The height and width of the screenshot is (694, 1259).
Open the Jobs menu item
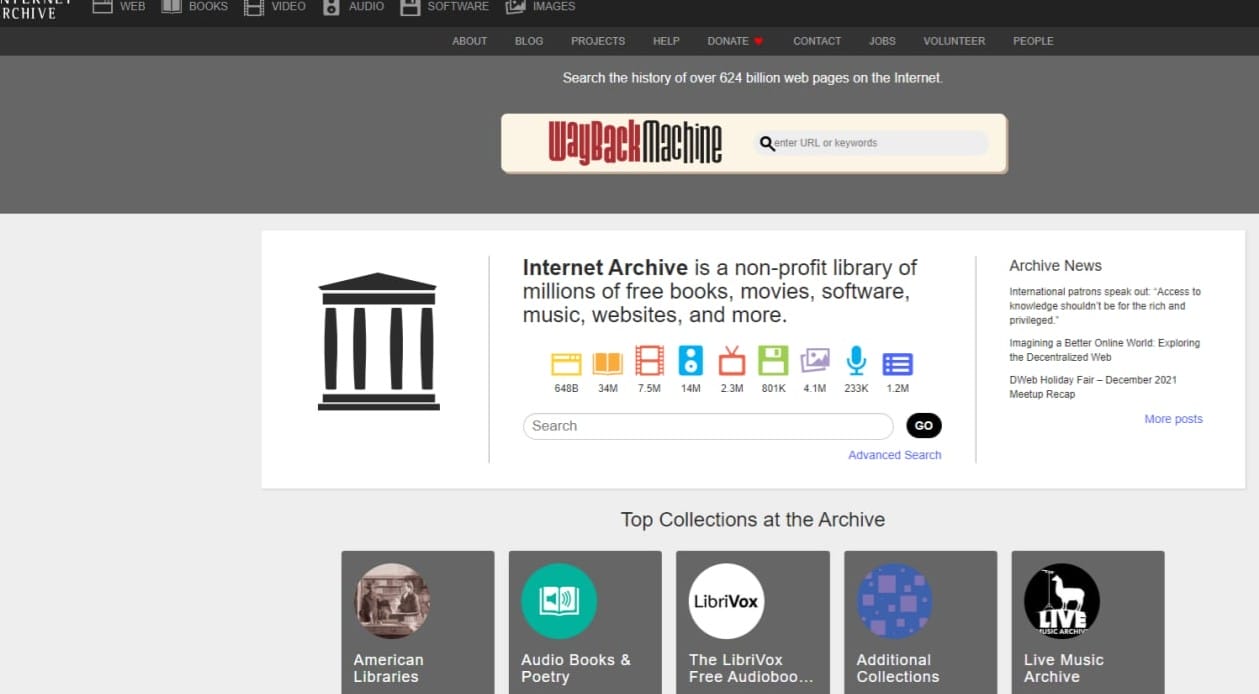click(x=882, y=41)
